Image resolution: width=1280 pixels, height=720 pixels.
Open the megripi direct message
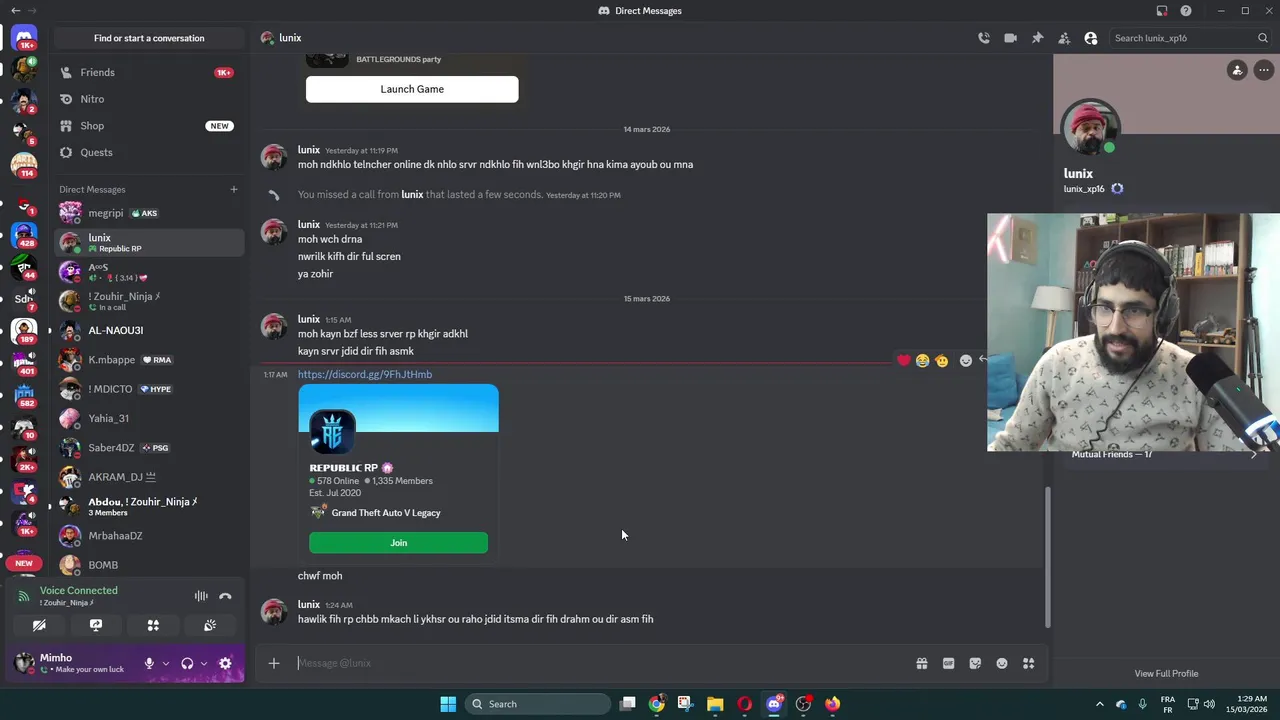click(149, 213)
